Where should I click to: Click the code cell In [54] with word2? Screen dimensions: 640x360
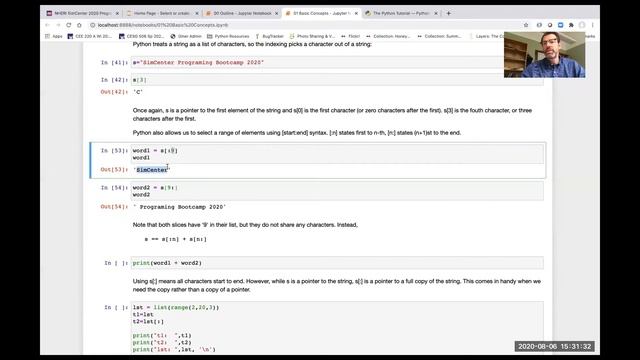[337, 191]
